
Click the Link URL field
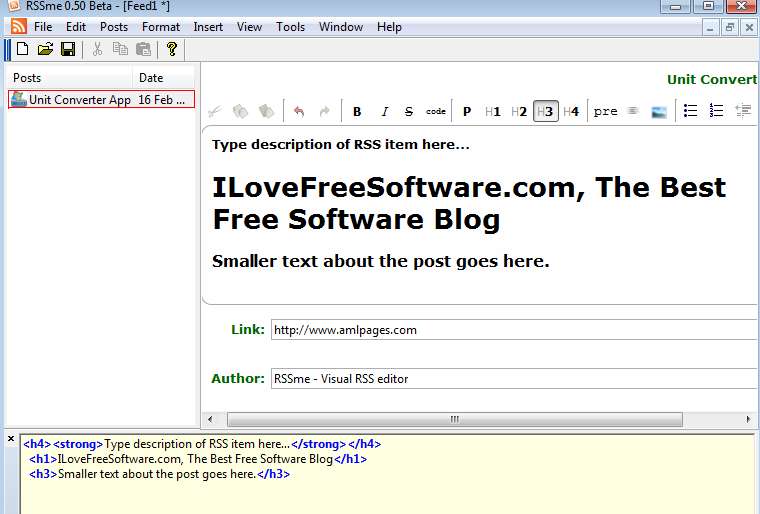pos(514,330)
